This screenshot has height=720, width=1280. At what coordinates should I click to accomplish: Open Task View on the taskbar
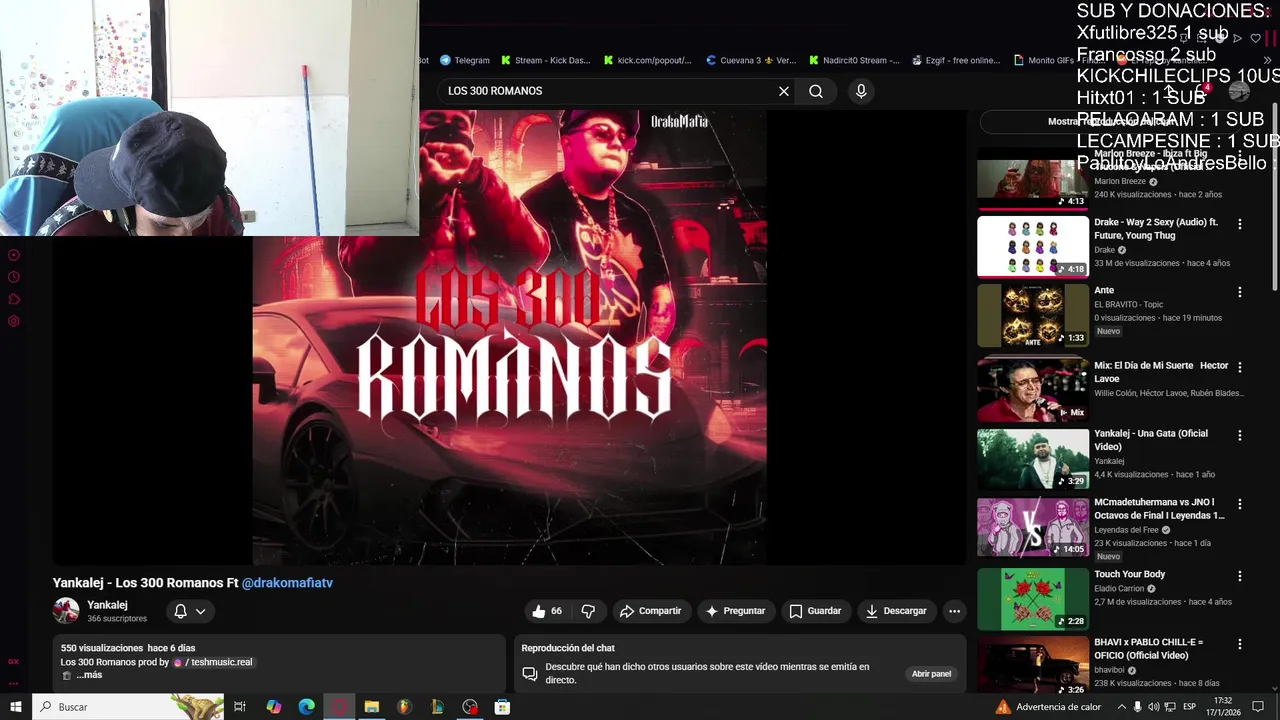pyautogui.click(x=240, y=707)
